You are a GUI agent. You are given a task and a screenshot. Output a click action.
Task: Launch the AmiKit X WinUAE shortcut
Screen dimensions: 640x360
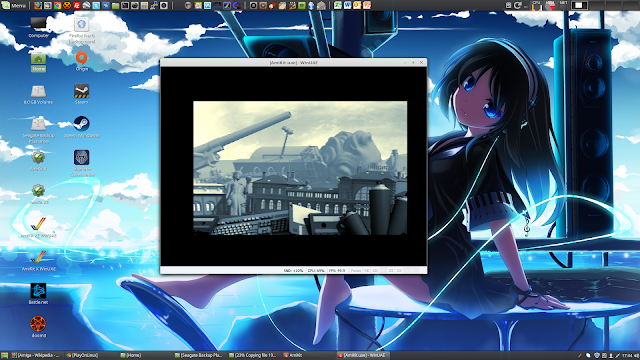click(38, 260)
